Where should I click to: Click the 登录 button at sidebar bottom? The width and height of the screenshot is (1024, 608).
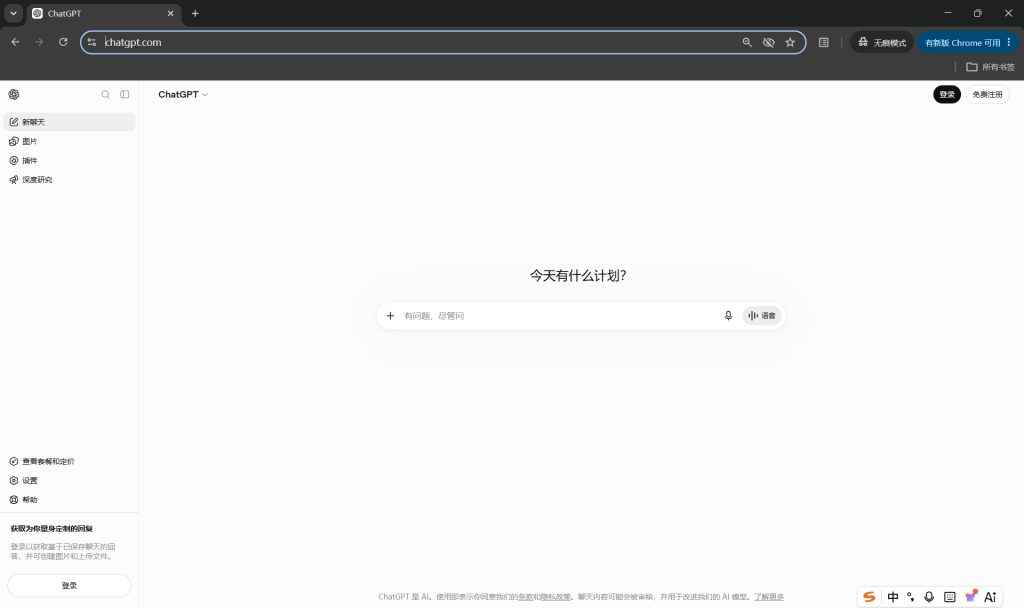[x=69, y=585]
